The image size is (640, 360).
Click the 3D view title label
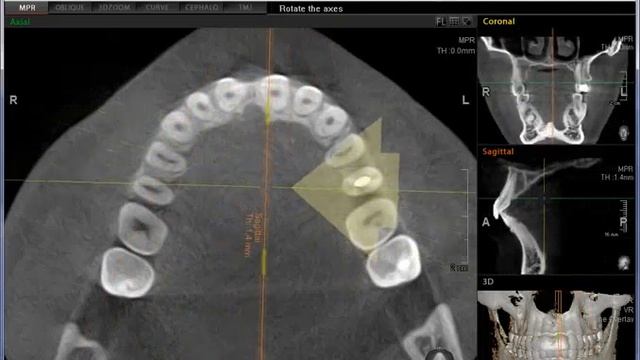pos(488,282)
